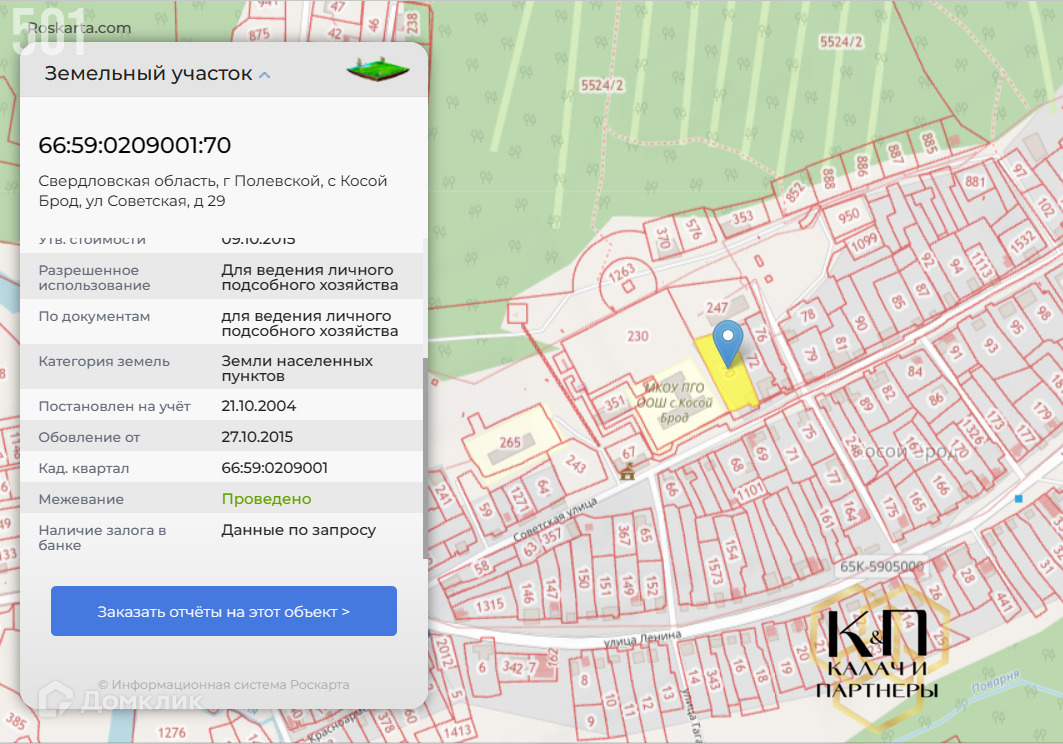
Task: Select parcel 351 on the map
Action: pyautogui.click(x=614, y=402)
